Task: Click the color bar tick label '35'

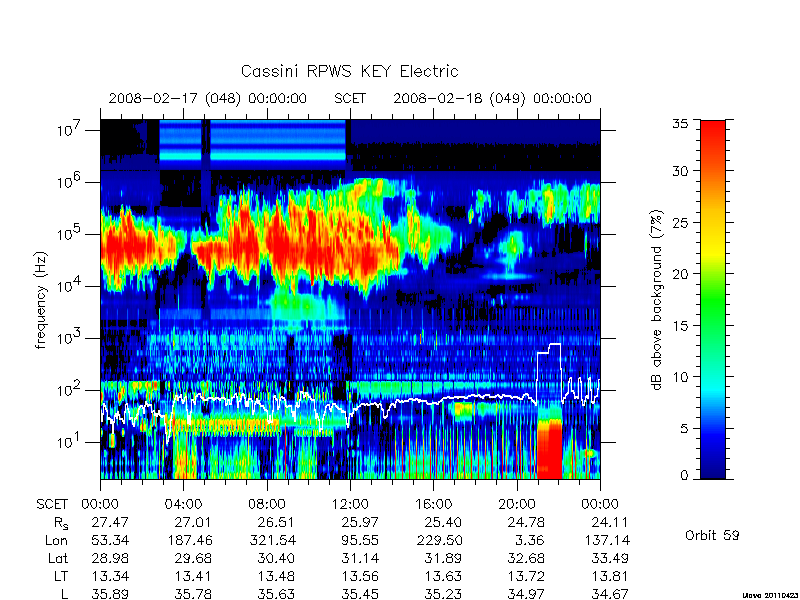Action: pyautogui.click(x=680, y=124)
